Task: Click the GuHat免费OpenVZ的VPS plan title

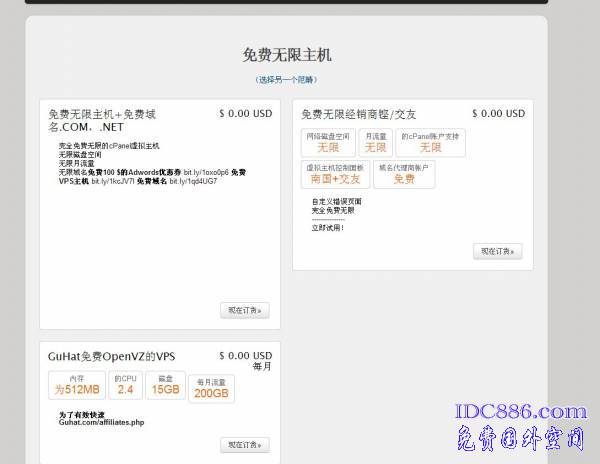Action: coord(111,356)
